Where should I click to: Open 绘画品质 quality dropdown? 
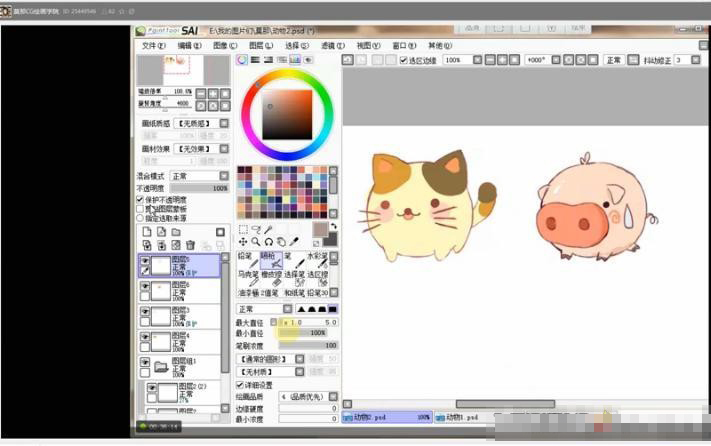pos(333,397)
